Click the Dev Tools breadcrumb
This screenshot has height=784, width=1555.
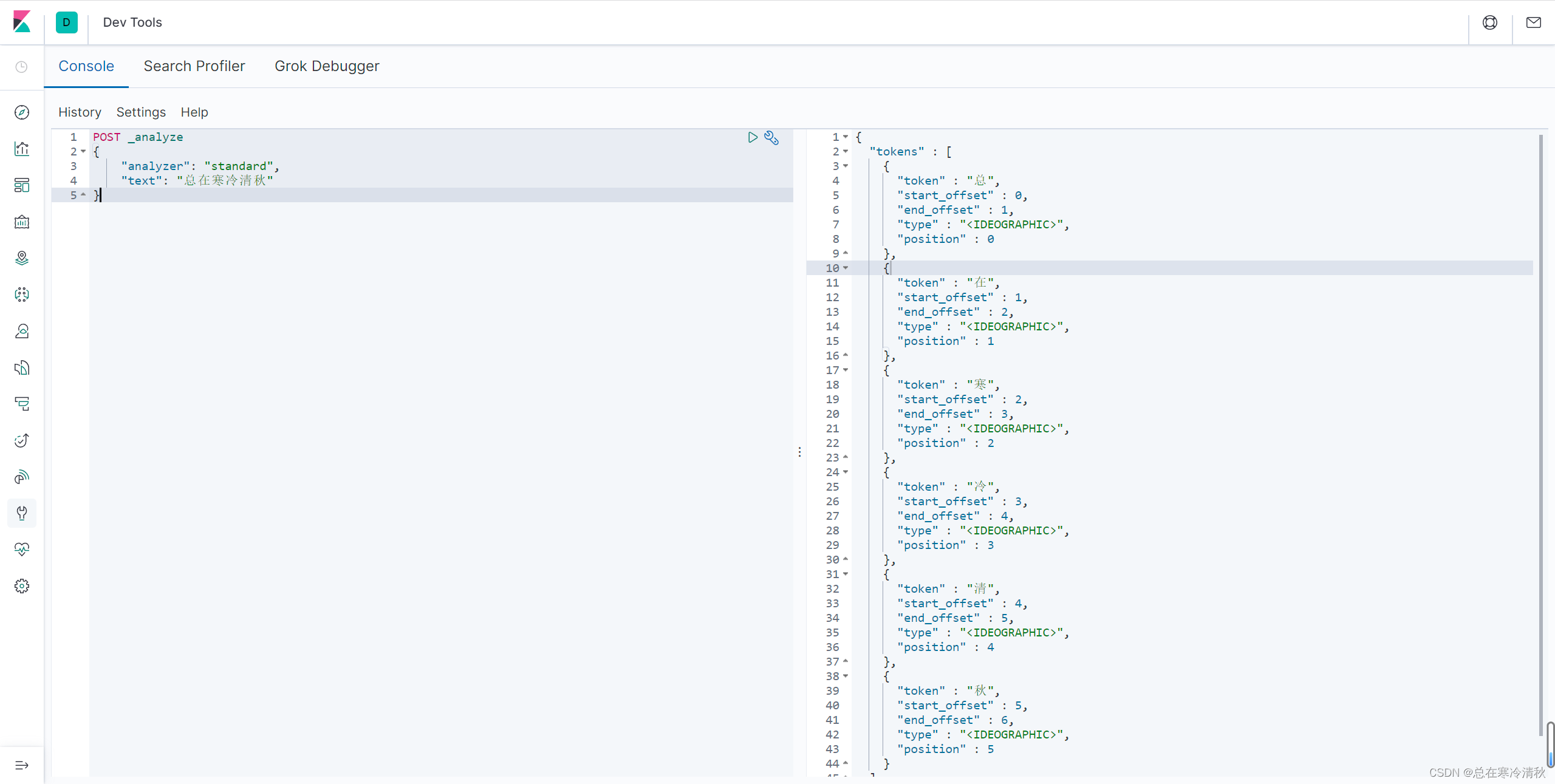[x=132, y=22]
